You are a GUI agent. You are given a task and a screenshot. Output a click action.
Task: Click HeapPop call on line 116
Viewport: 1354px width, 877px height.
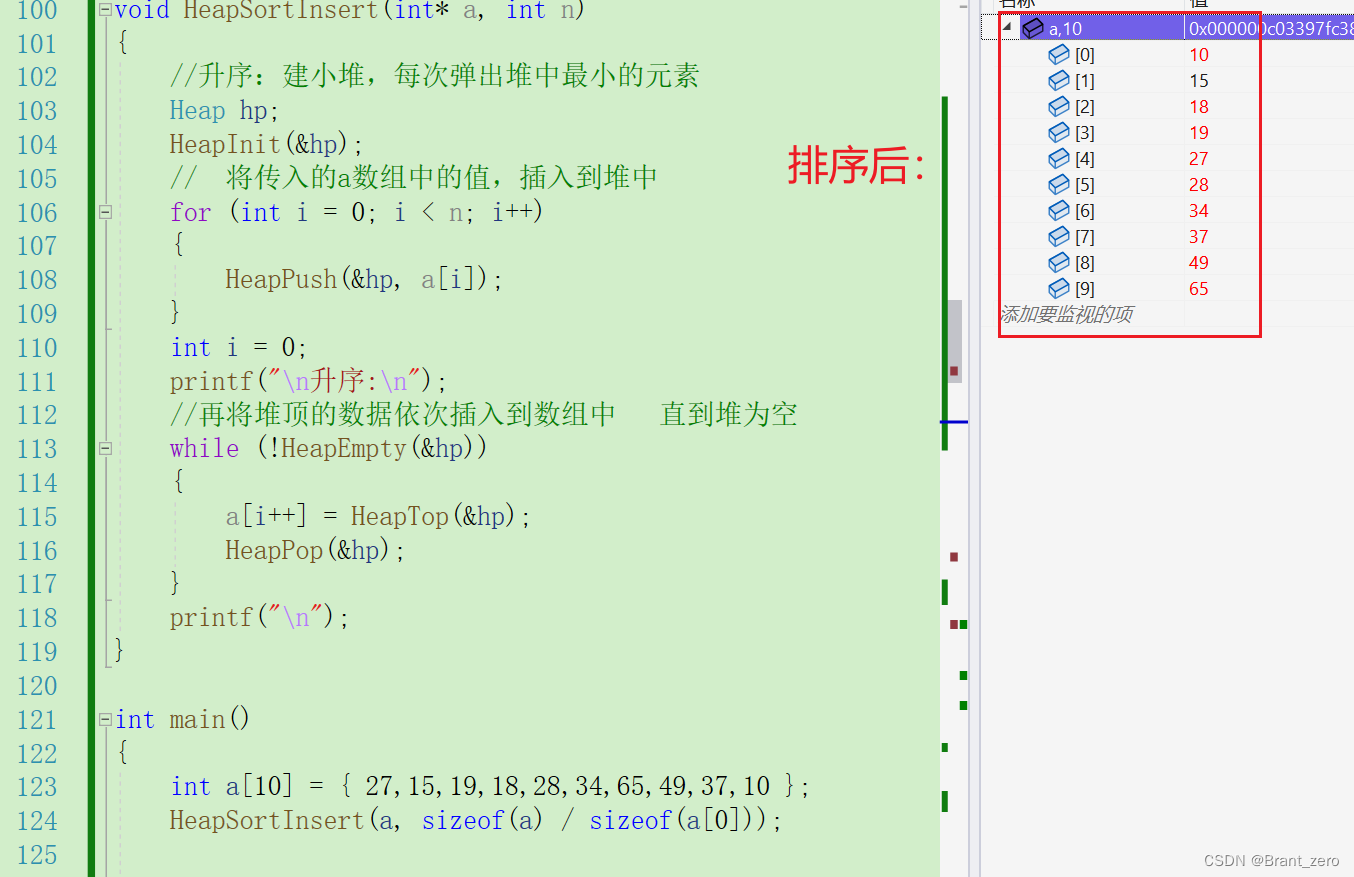pyautogui.click(x=275, y=551)
